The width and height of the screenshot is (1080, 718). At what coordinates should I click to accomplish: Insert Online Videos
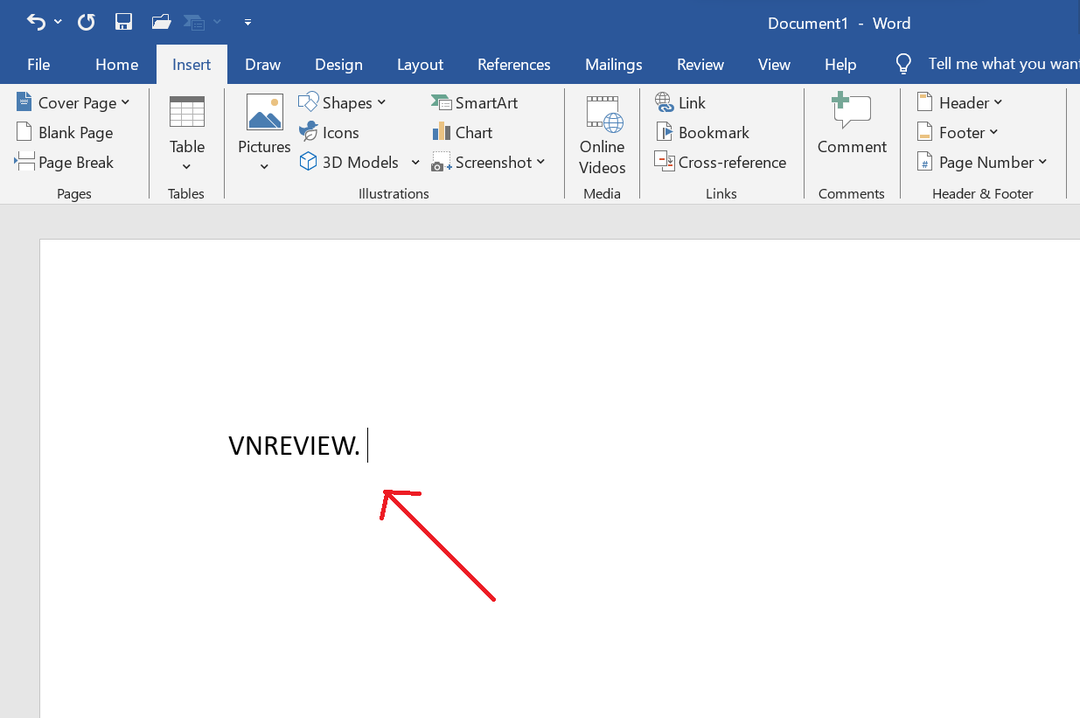[x=602, y=135]
